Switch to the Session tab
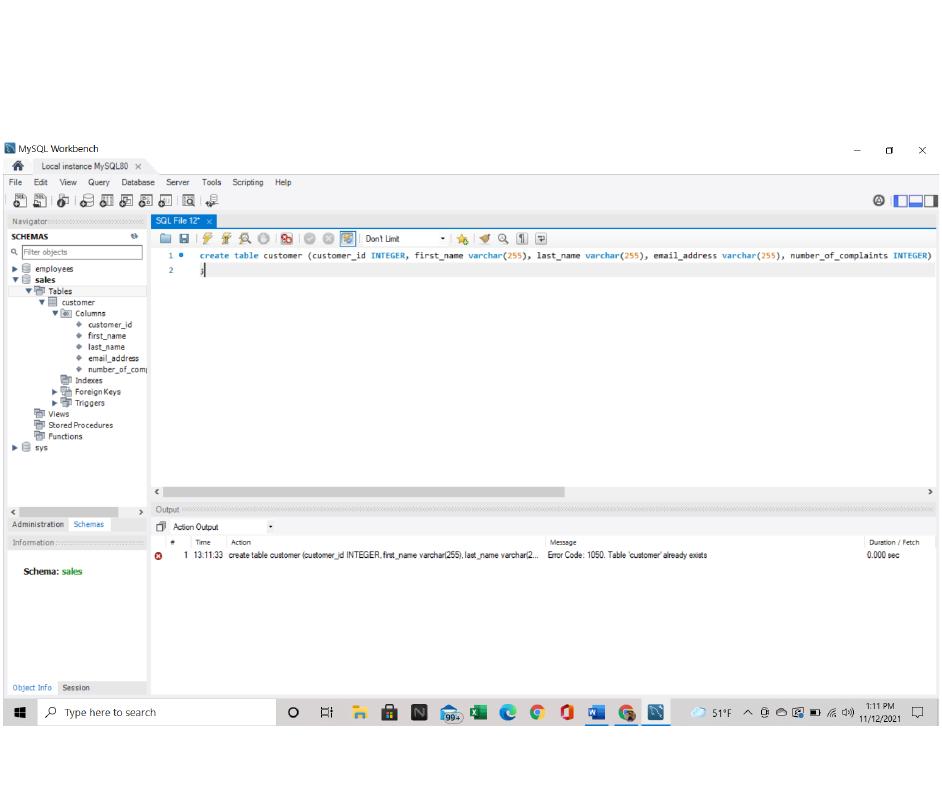942x800 pixels. 76,688
